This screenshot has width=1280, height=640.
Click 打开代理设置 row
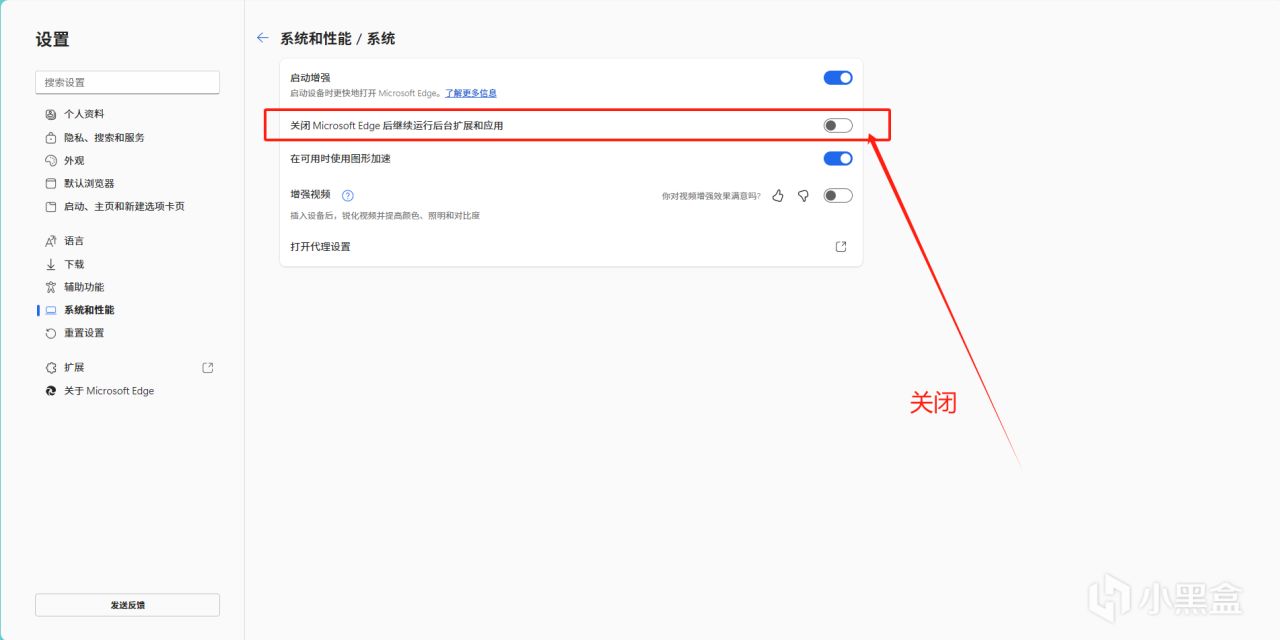(x=571, y=246)
